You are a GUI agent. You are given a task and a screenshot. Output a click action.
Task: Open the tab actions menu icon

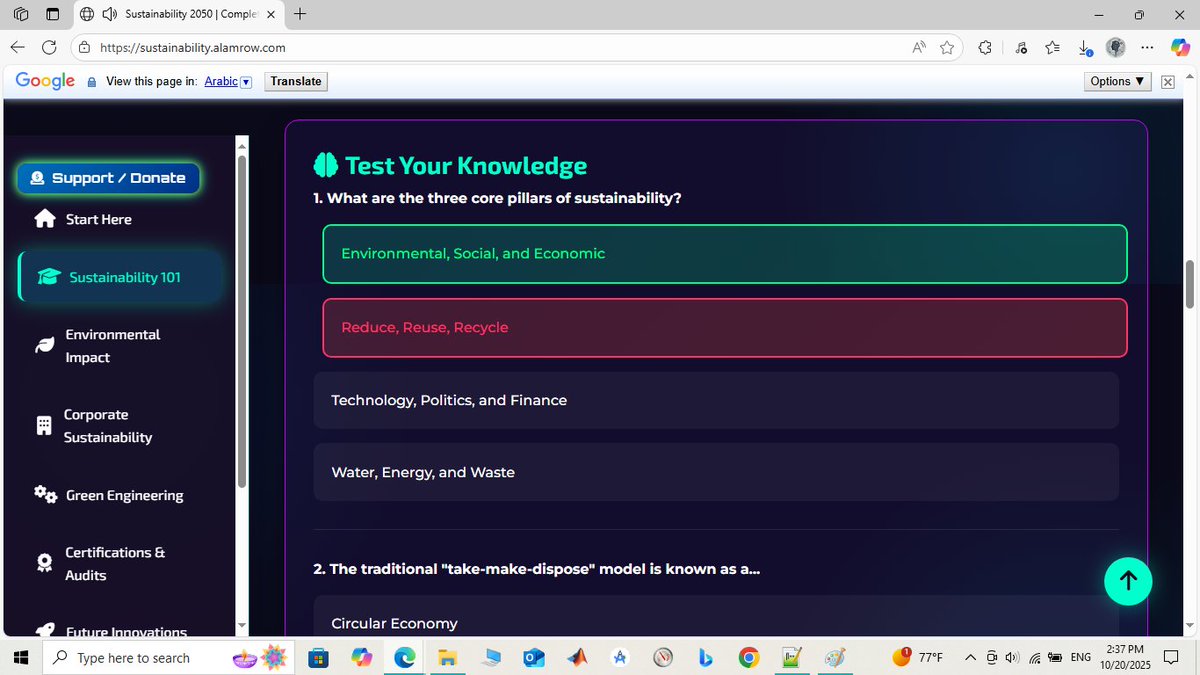[53, 14]
